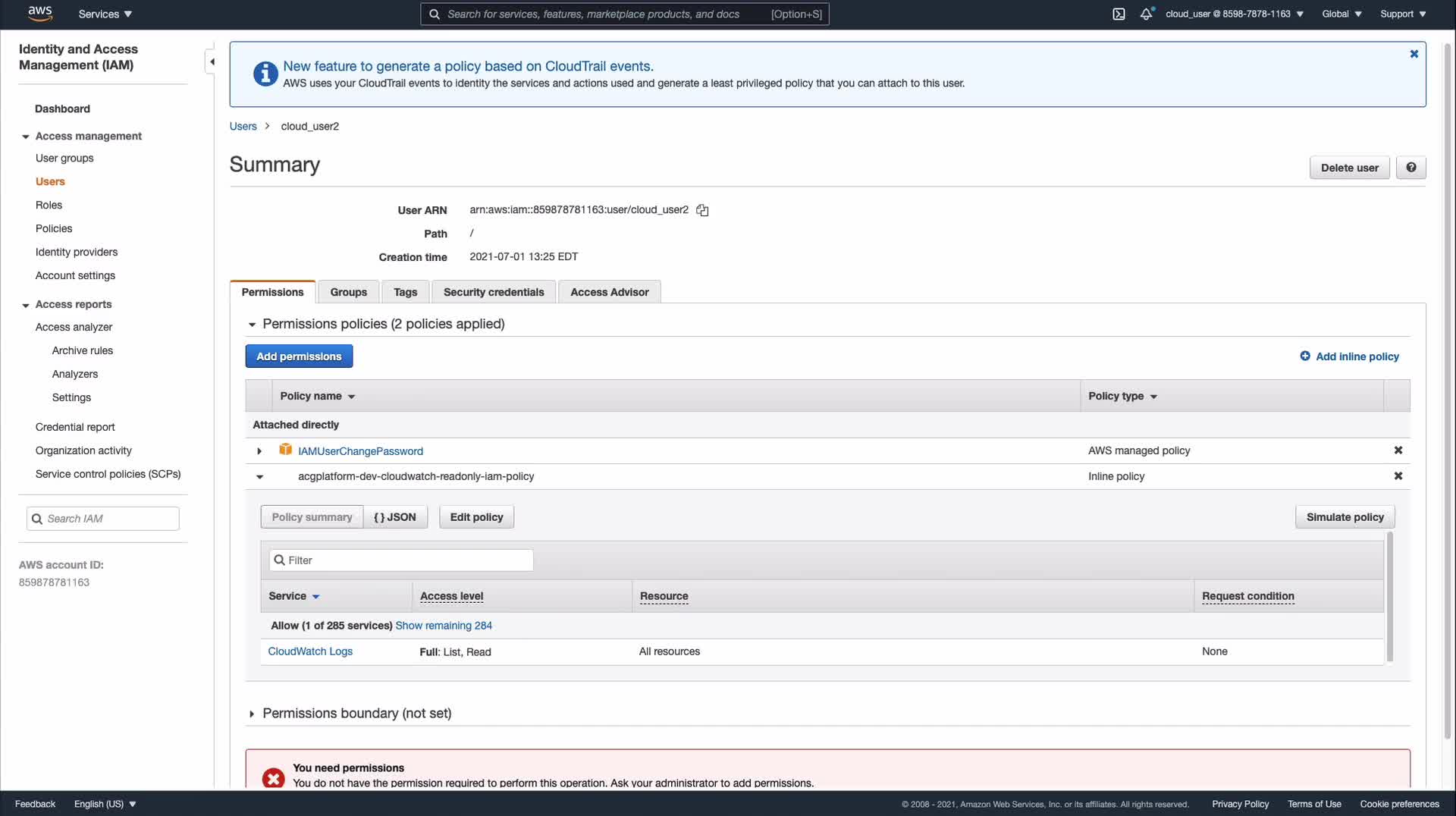Open the notifications bell
This screenshot has width=1456, height=816.
pyautogui.click(x=1146, y=14)
